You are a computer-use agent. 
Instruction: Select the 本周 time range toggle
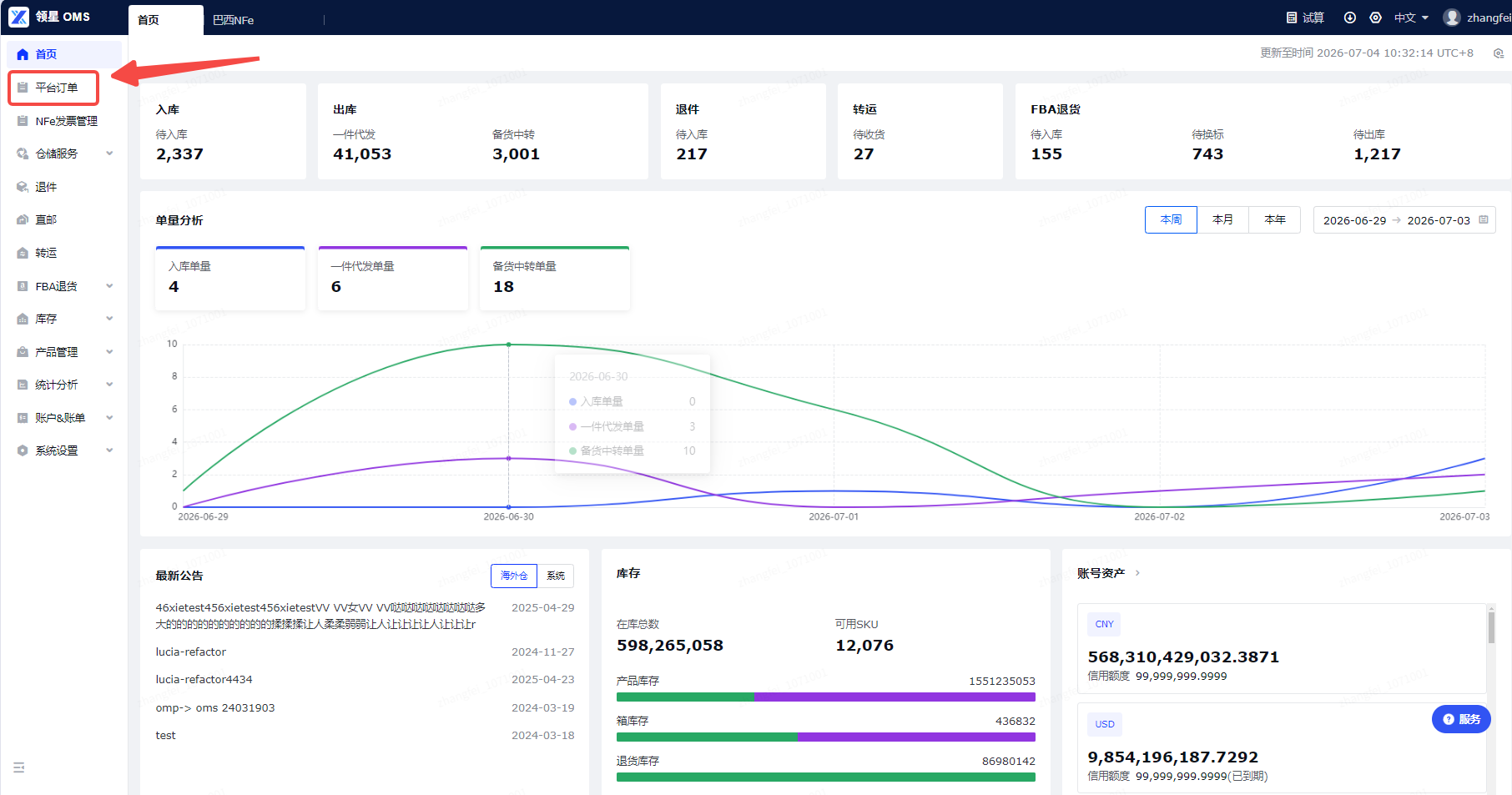click(x=1171, y=220)
